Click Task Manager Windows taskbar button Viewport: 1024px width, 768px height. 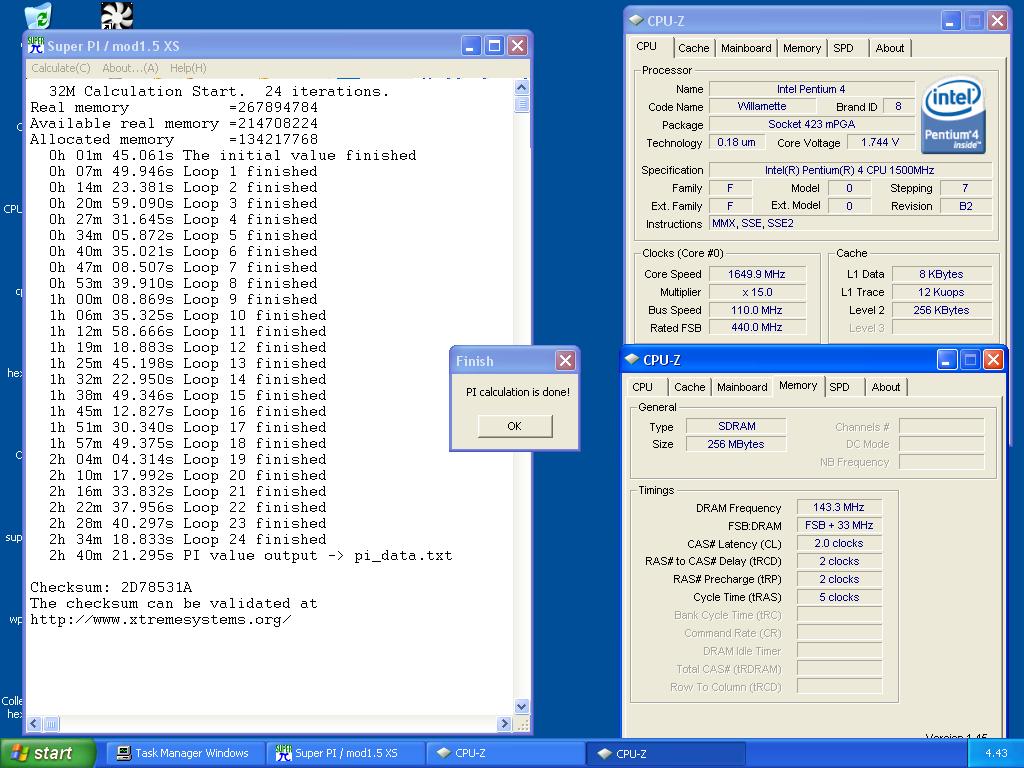pyautogui.click(x=185, y=753)
